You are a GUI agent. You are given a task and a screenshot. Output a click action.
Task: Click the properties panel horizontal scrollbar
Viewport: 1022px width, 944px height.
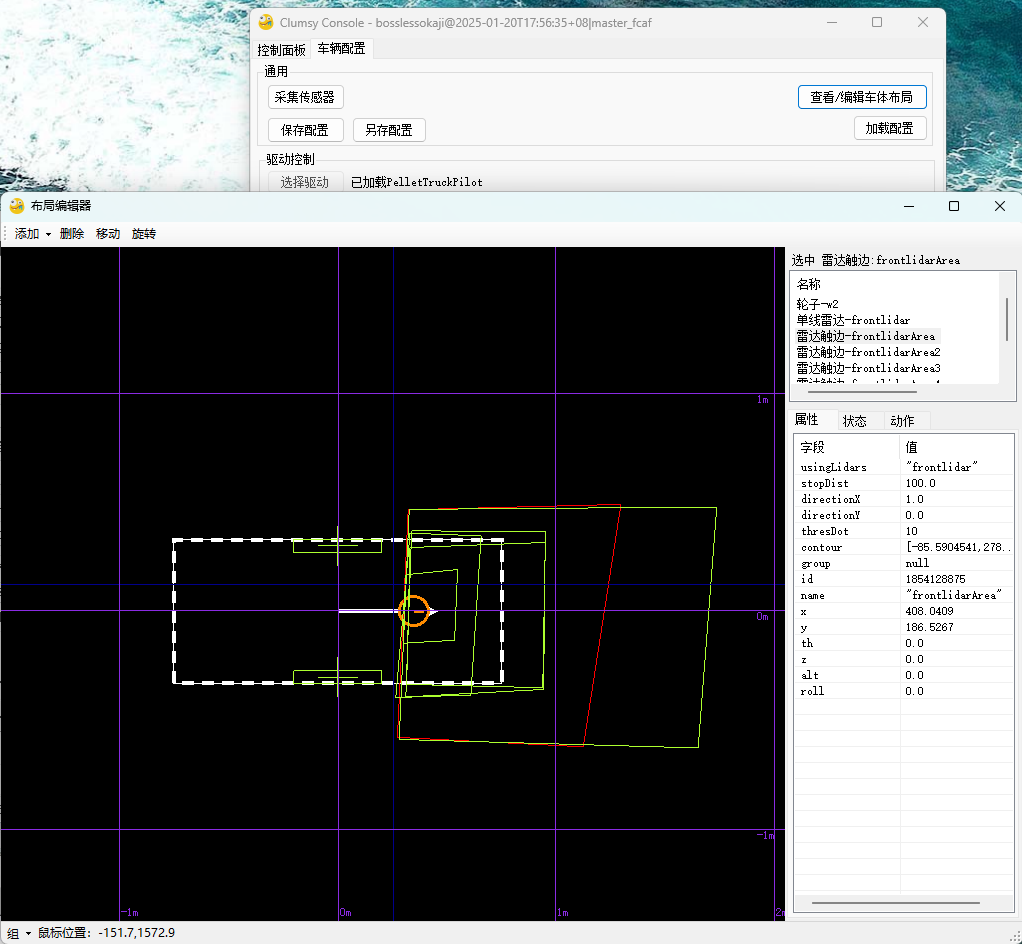[x=895, y=903]
